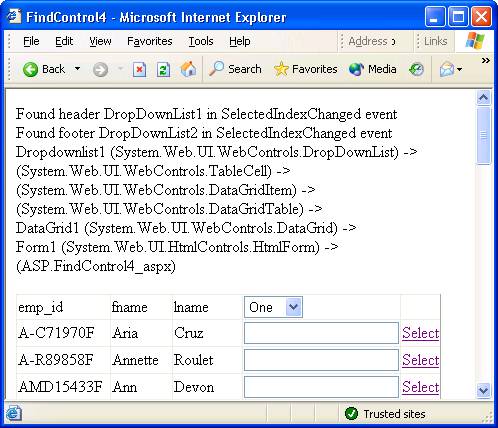Click the vertical scrollbar down arrow
The image size is (498, 428).
(x=483, y=390)
